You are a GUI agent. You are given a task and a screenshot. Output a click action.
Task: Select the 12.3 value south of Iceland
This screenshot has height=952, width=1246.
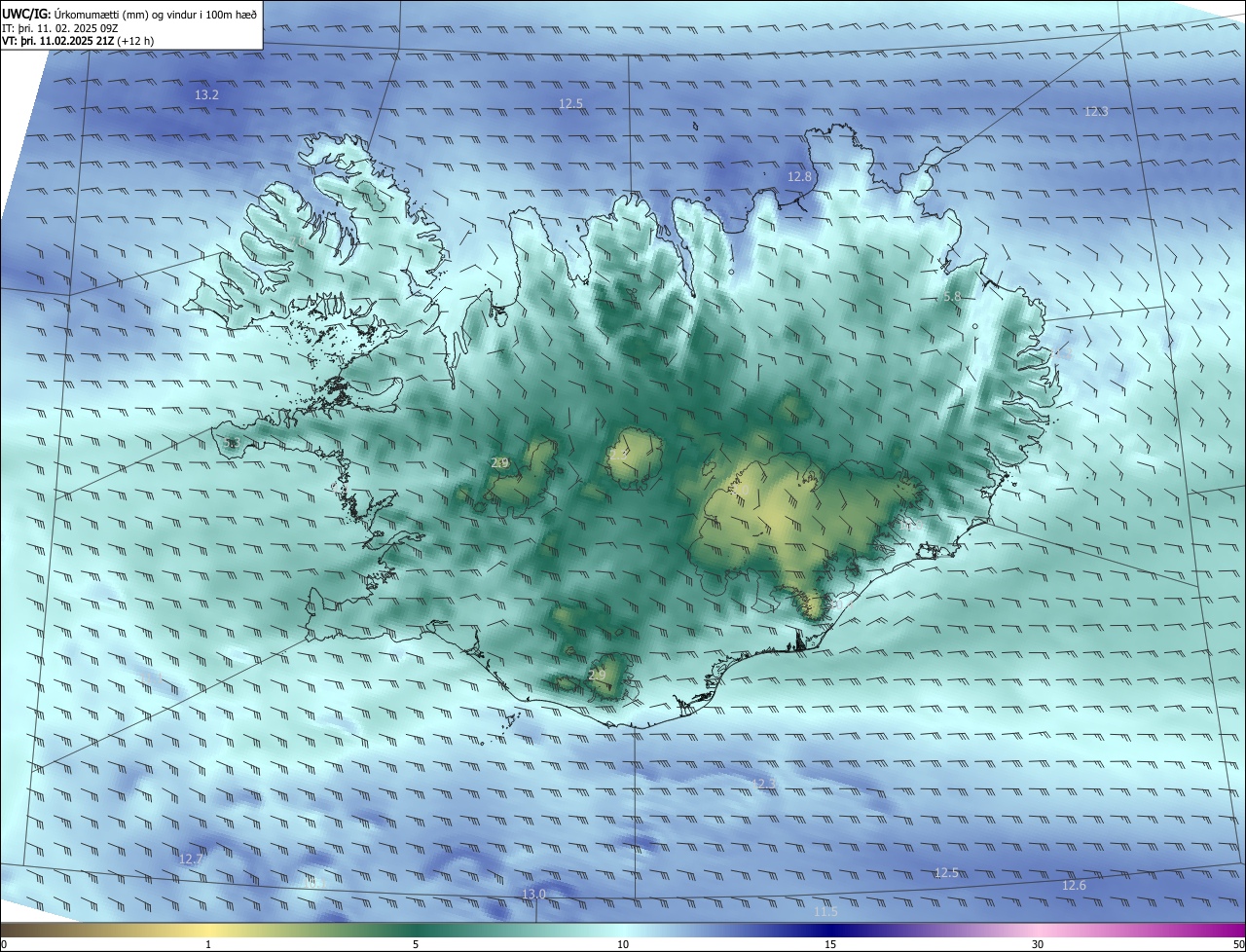pyautogui.click(x=765, y=785)
